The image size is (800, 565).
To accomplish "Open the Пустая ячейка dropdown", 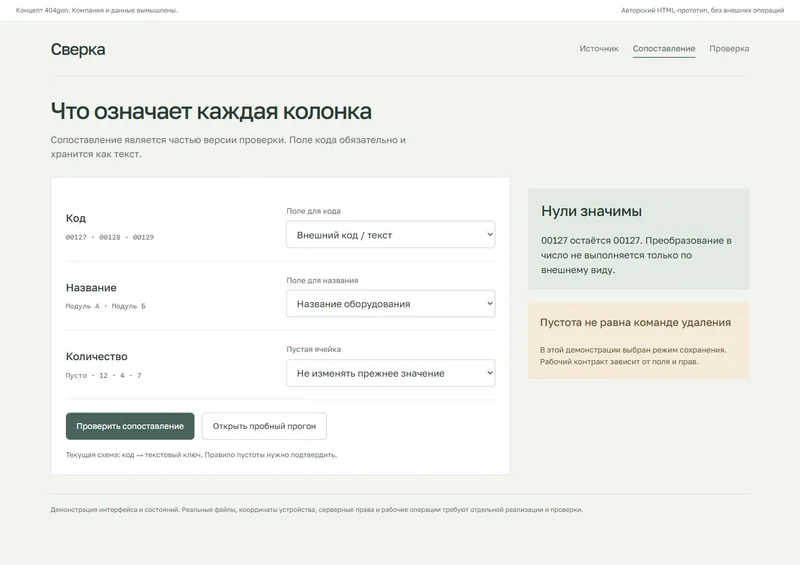I will (390, 373).
